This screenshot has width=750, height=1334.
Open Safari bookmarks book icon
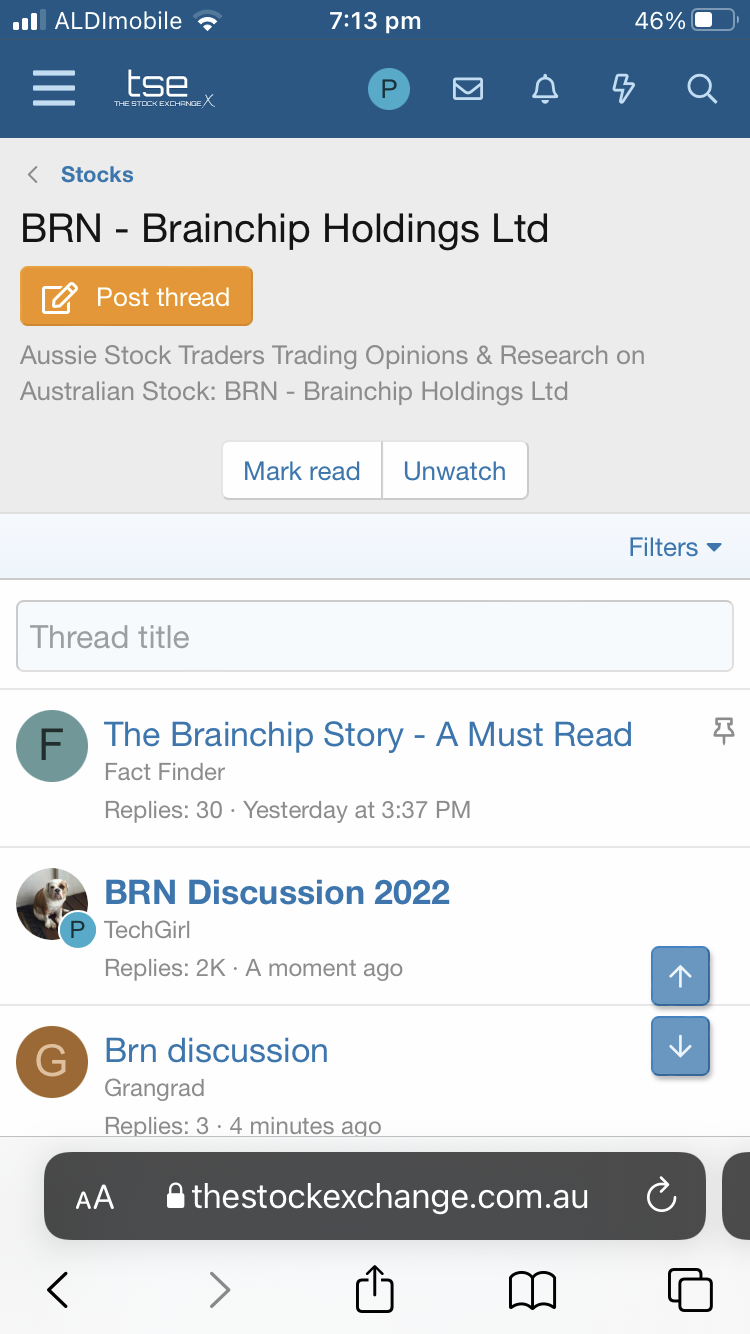(x=532, y=1289)
